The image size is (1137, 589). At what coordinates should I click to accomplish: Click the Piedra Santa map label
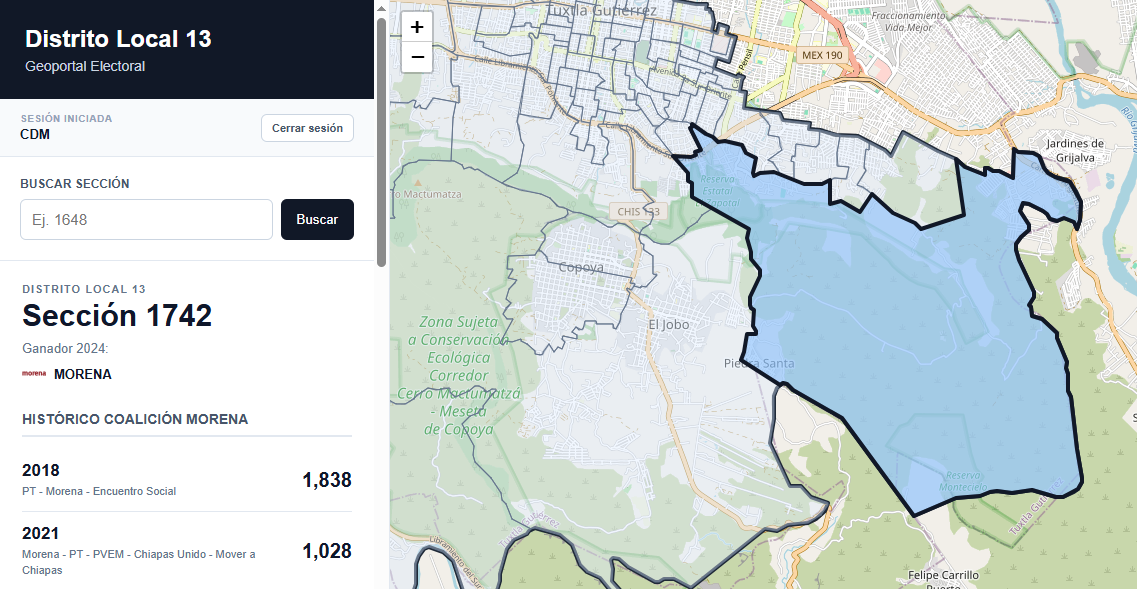pos(758,363)
